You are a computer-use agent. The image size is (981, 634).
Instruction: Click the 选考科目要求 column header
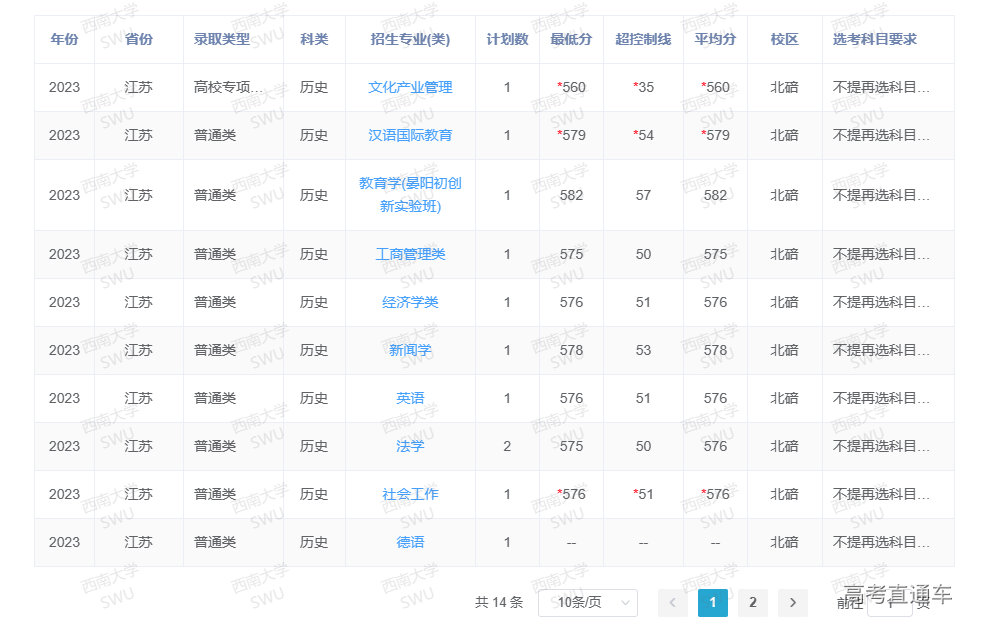click(875, 40)
